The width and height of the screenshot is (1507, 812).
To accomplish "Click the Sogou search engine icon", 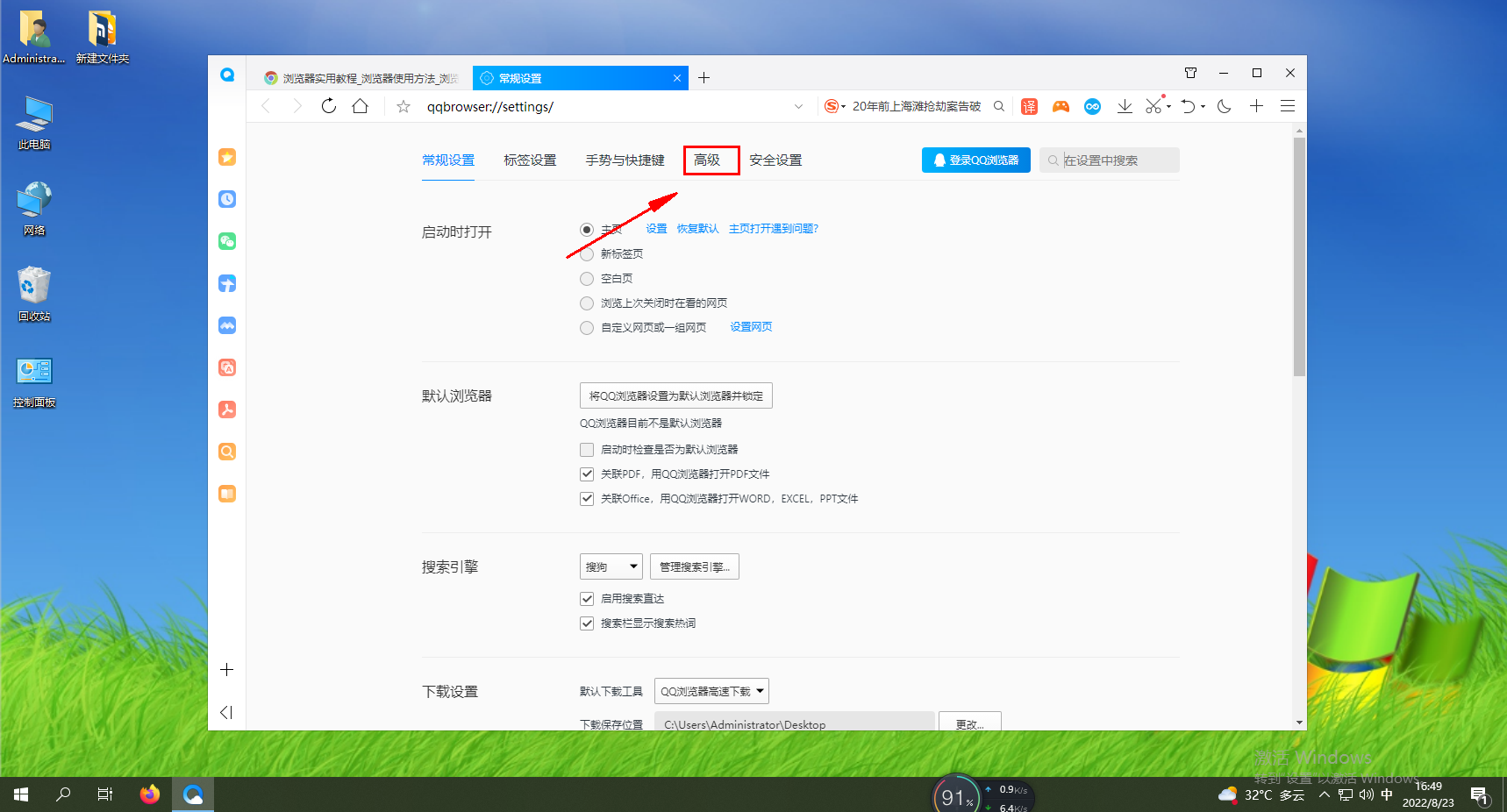I will 832,106.
